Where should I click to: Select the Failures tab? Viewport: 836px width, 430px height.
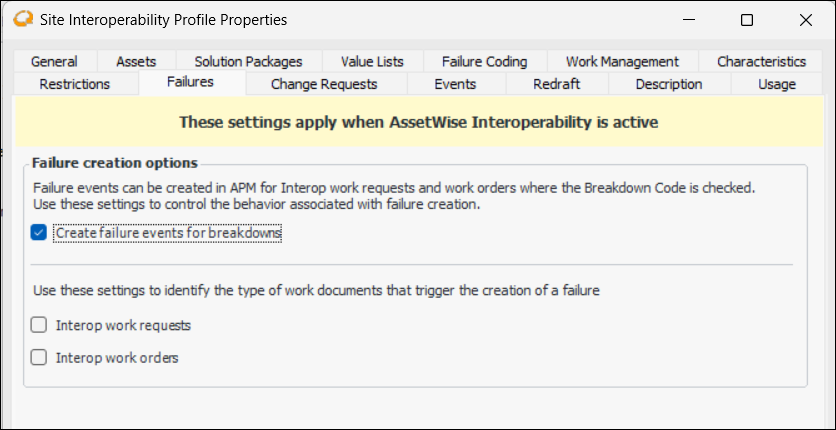(190, 82)
